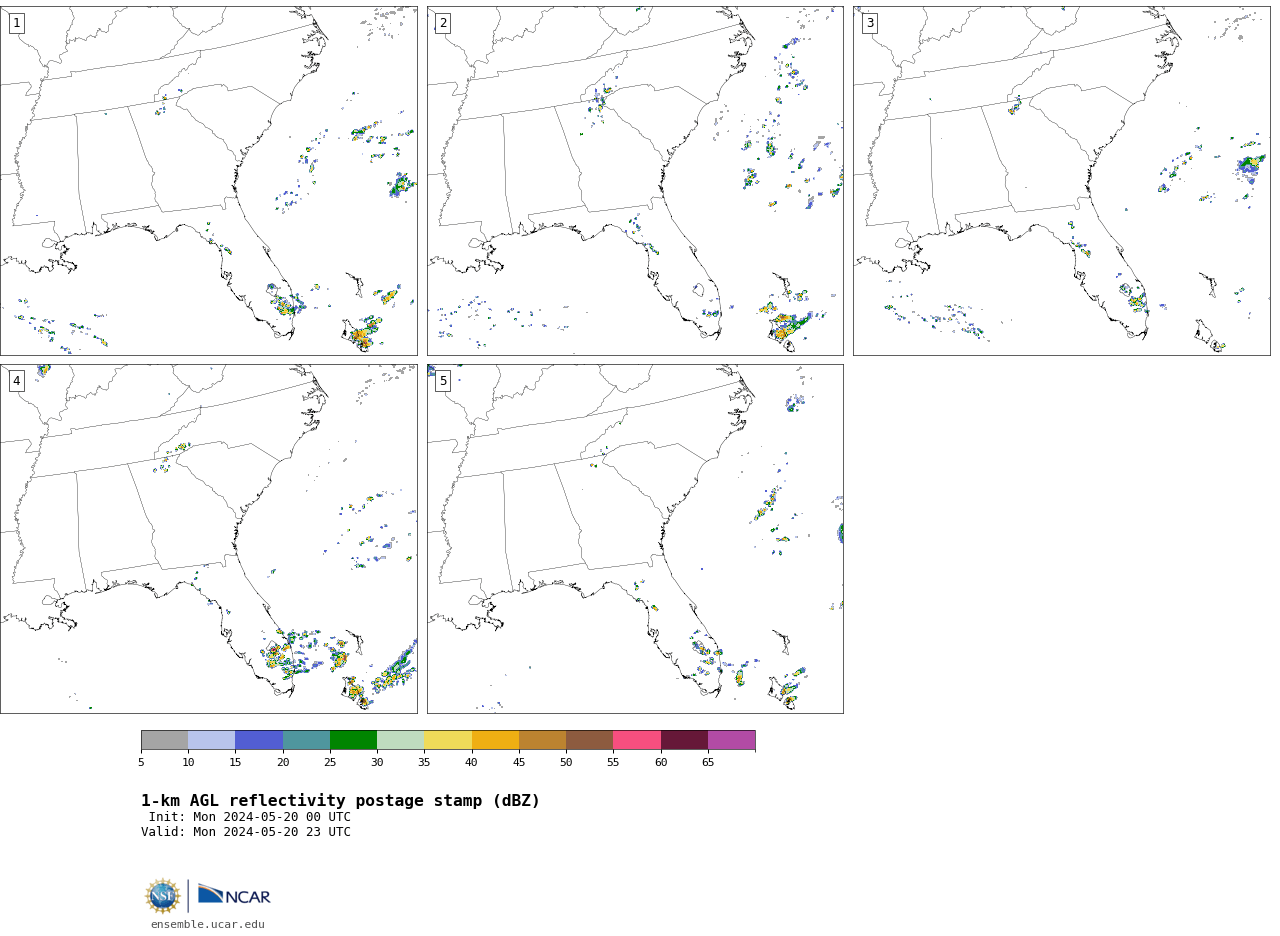This screenshot has width=1280, height=936.
Task: Click the brown 50-55 dBZ swatch
Action: tap(589, 740)
